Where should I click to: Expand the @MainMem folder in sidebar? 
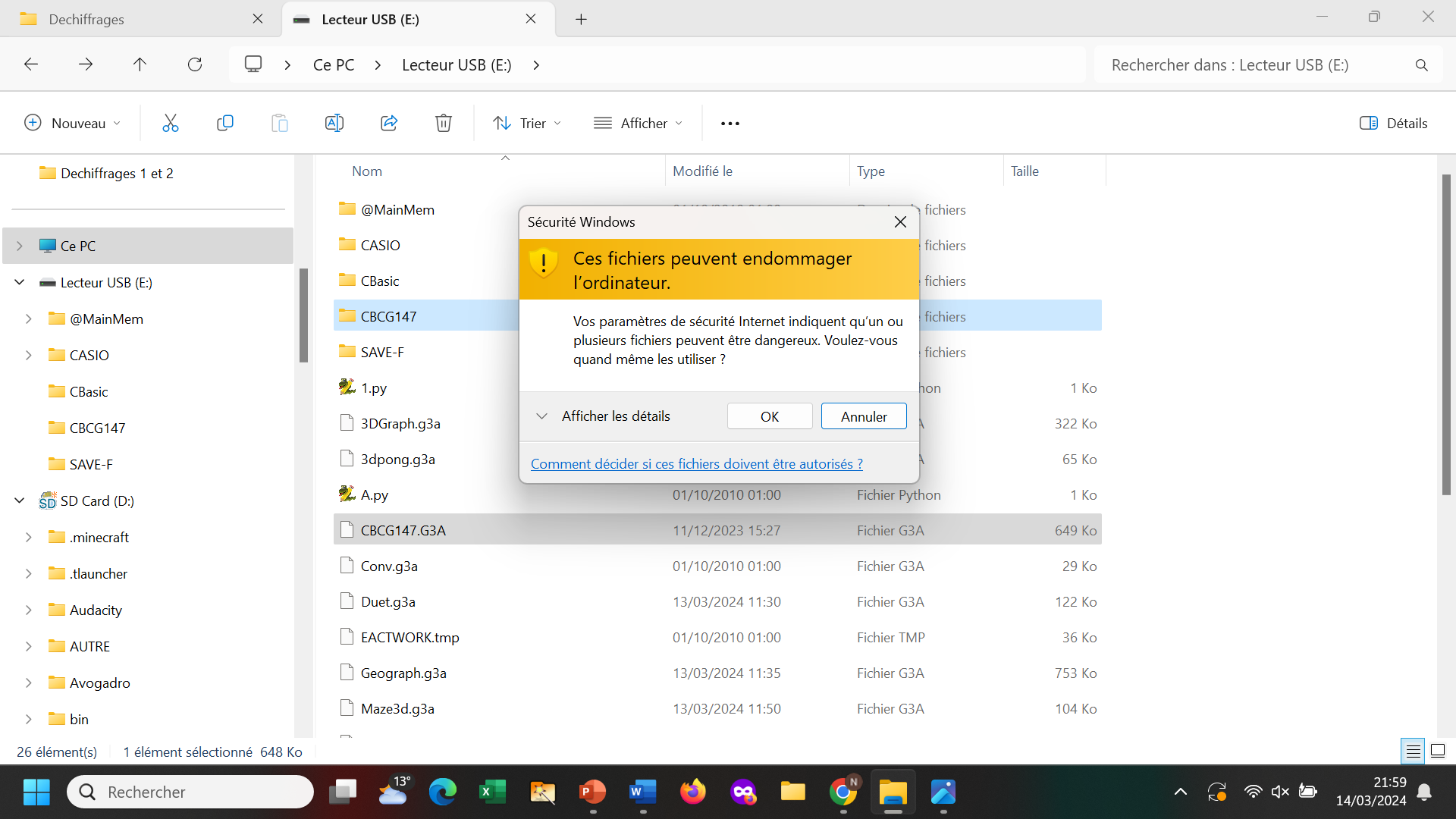pyautogui.click(x=29, y=318)
